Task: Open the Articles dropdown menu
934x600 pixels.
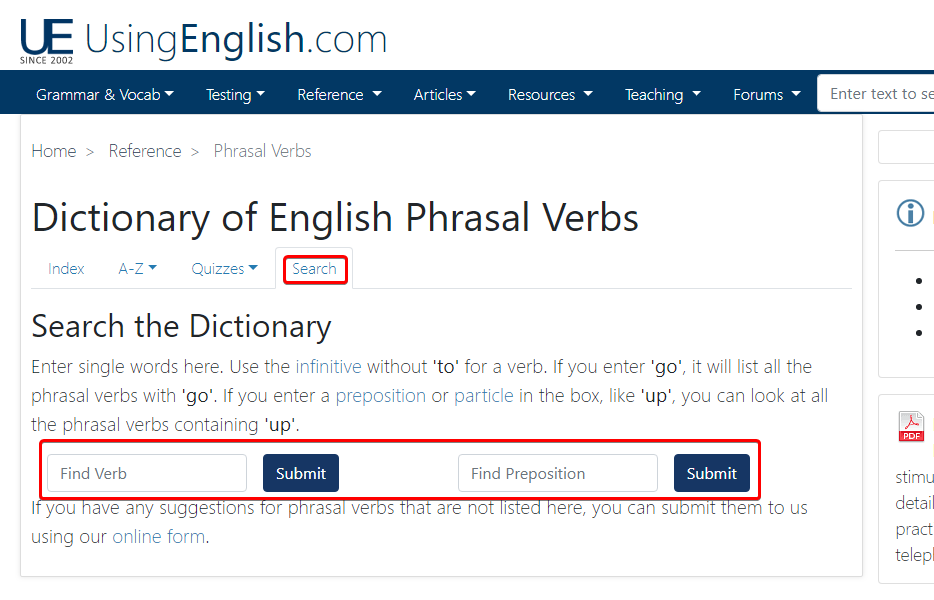Action: coord(444,94)
